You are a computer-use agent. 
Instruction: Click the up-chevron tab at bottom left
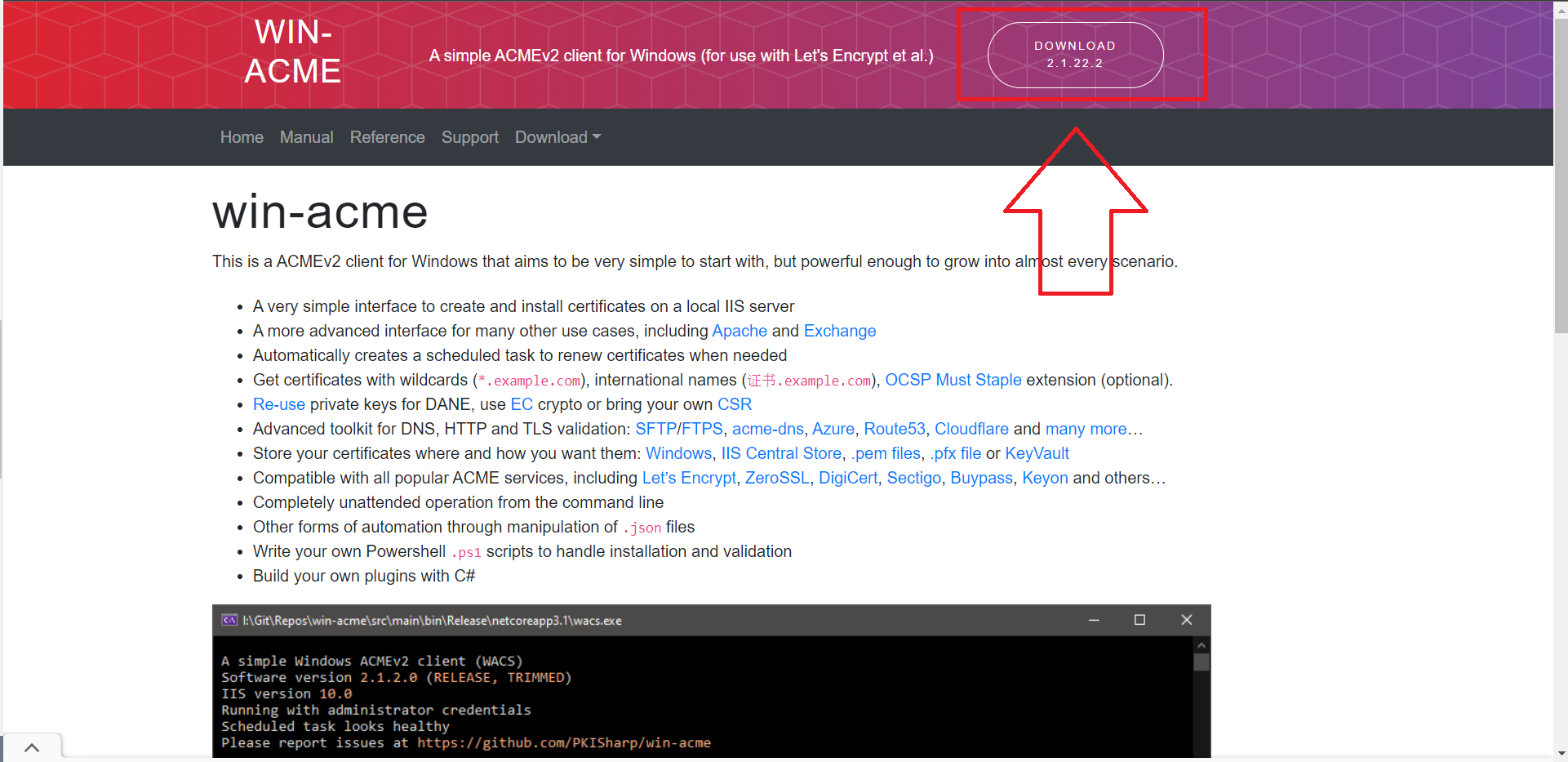pos(32,747)
